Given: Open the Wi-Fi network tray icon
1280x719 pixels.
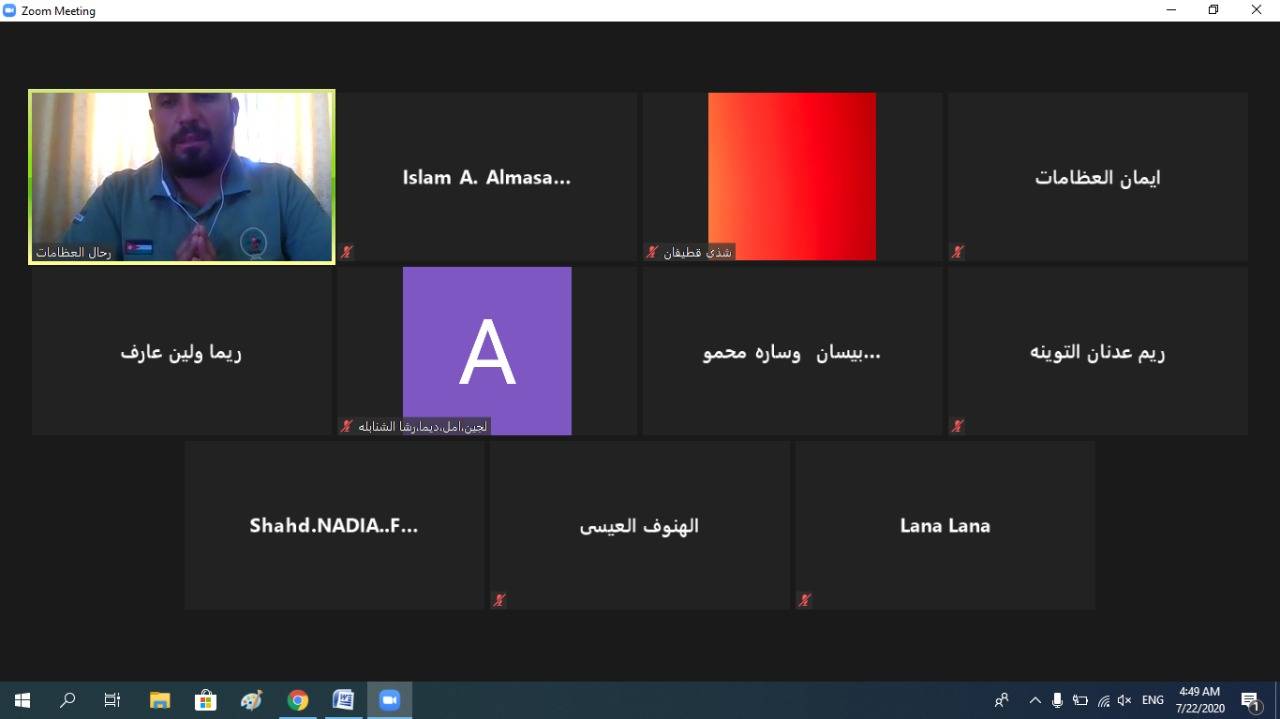Looking at the screenshot, I should coord(1103,700).
